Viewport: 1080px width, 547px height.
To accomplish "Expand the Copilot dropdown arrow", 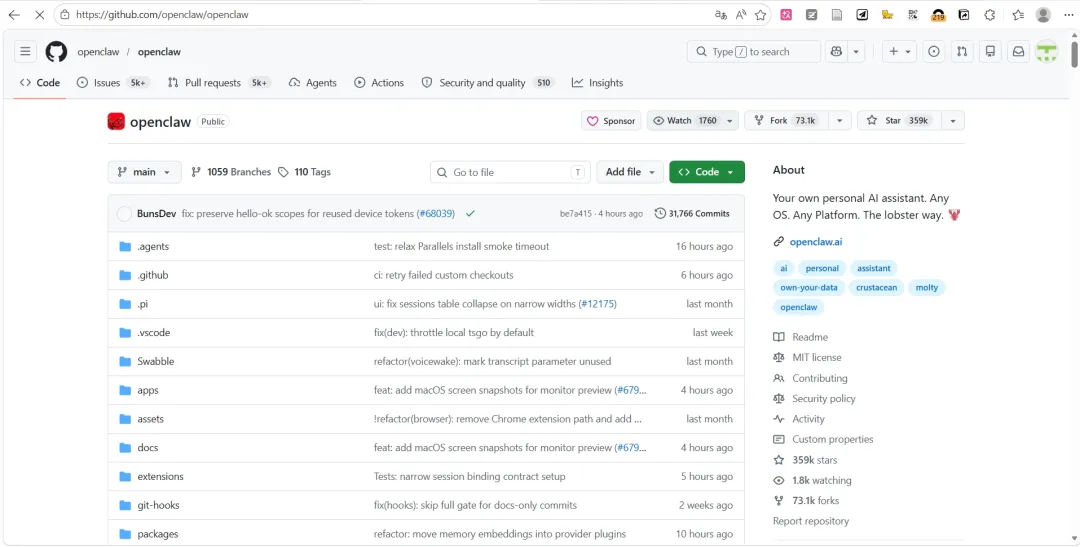I will tap(855, 52).
